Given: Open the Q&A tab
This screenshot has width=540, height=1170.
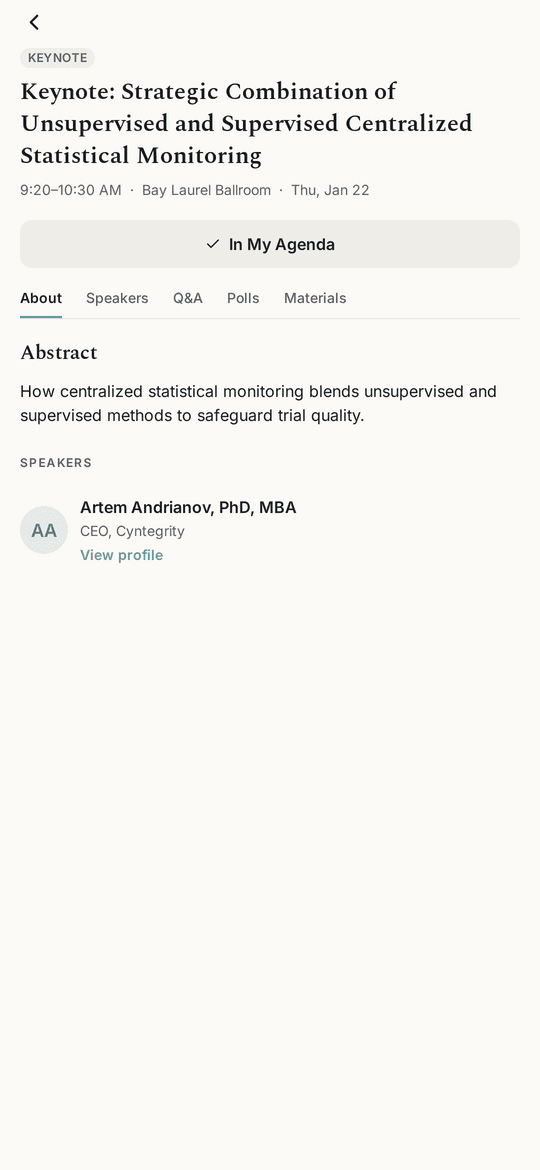Looking at the screenshot, I should [188, 298].
